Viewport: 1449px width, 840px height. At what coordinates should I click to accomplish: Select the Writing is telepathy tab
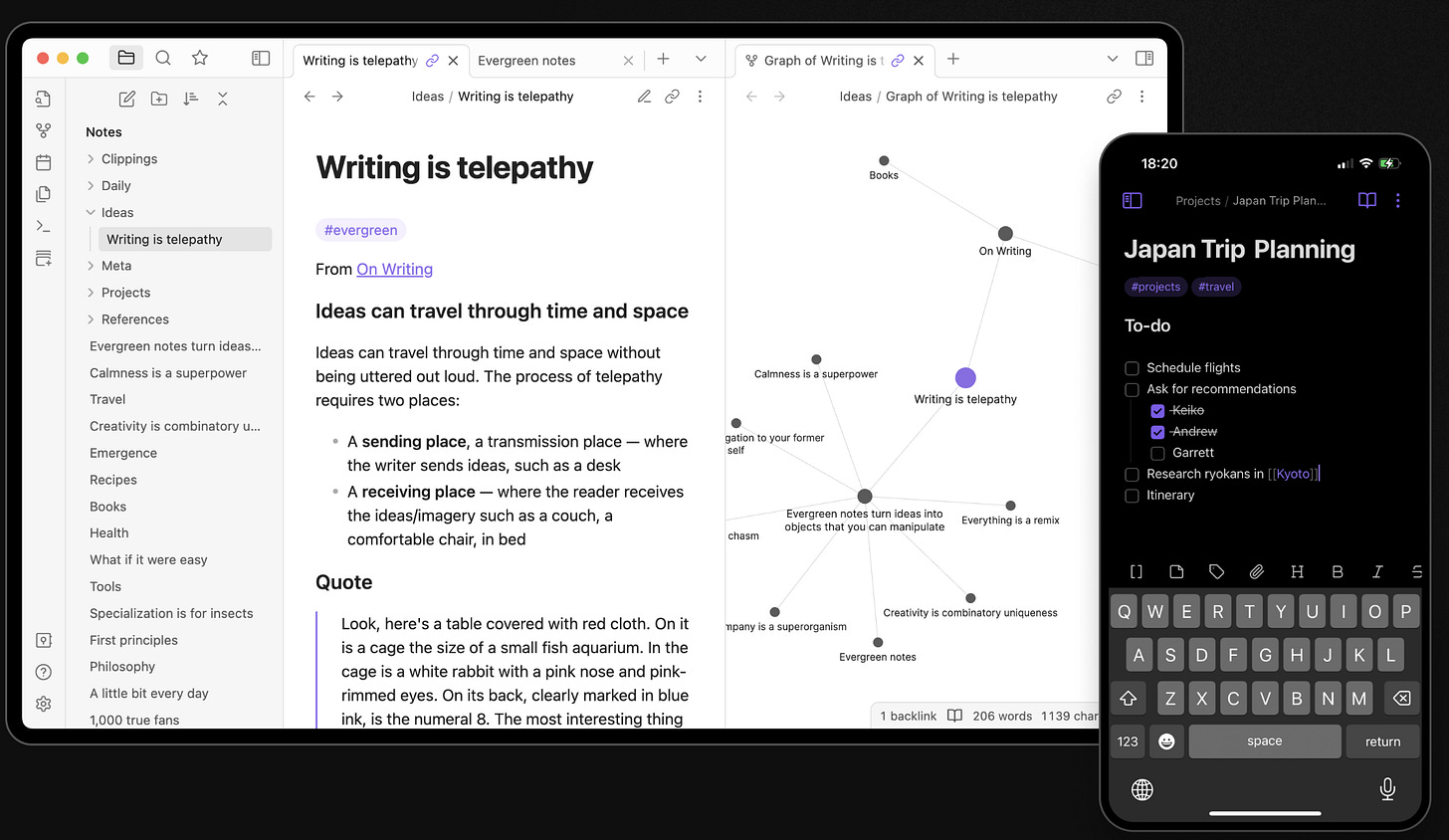click(380, 60)
